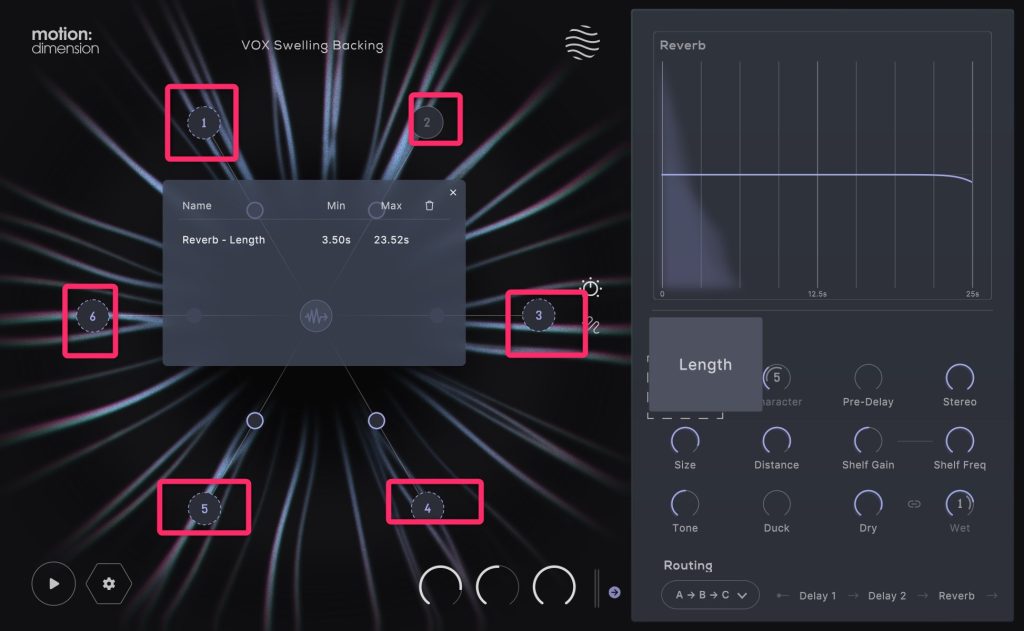
Task: Click the center waveform icon
Action: [316, 317]
